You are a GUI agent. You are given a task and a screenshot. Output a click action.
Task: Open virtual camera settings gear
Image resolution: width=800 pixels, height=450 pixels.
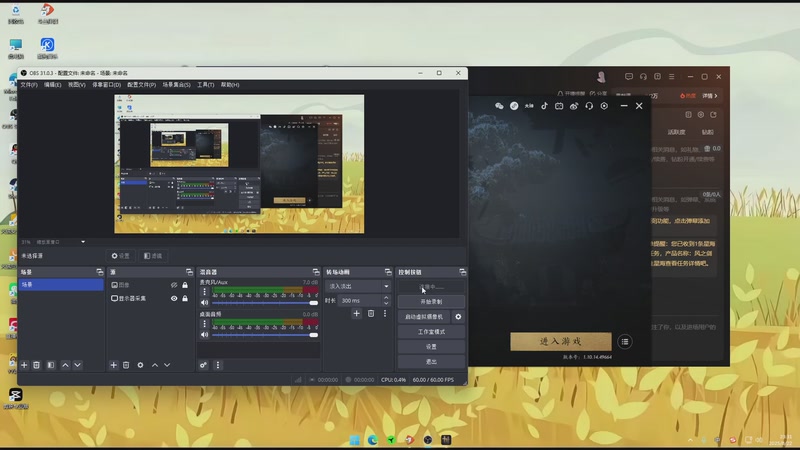pos(458,317)
